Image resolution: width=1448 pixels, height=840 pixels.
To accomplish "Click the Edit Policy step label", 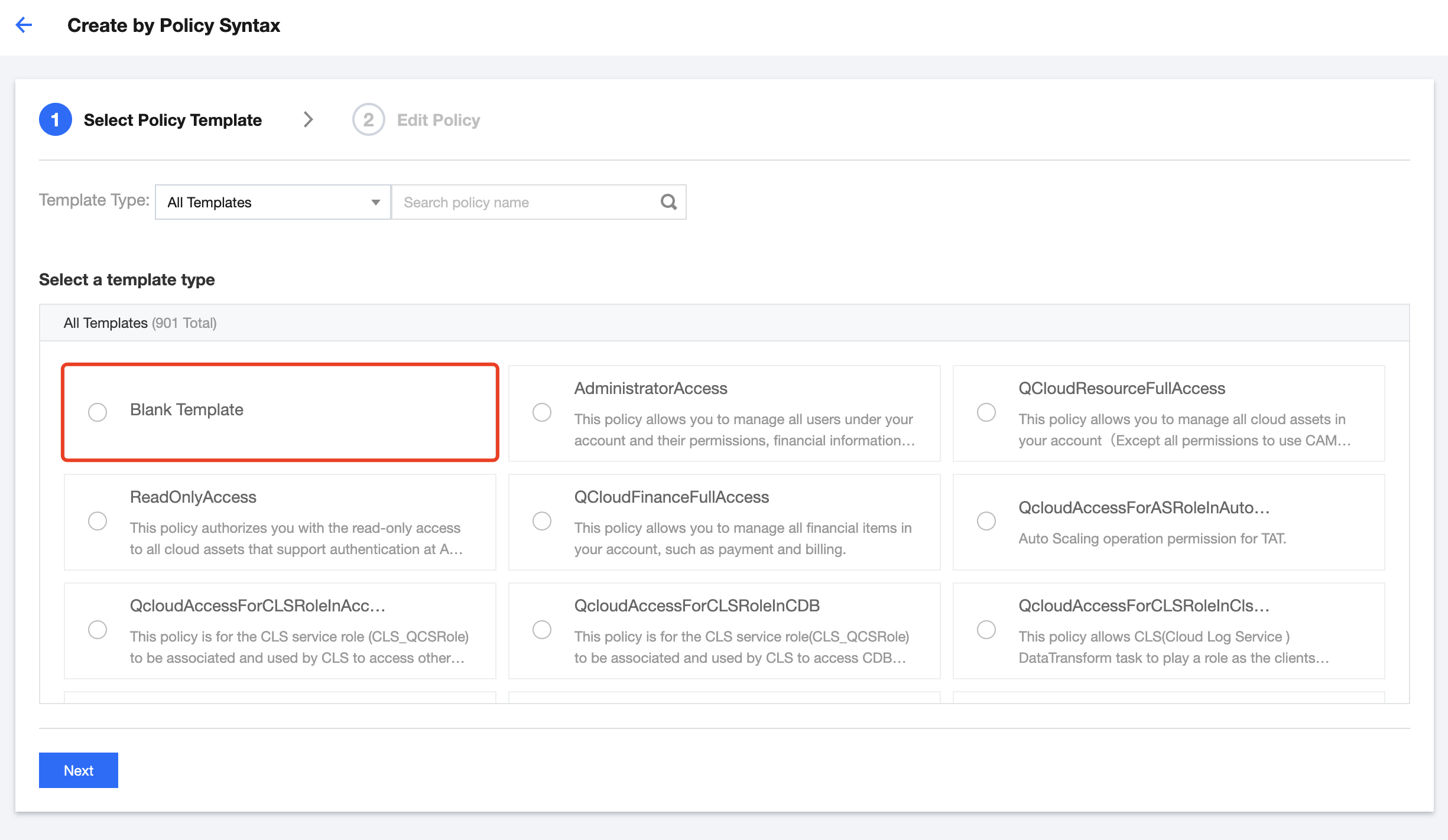I will click(438, 120).
